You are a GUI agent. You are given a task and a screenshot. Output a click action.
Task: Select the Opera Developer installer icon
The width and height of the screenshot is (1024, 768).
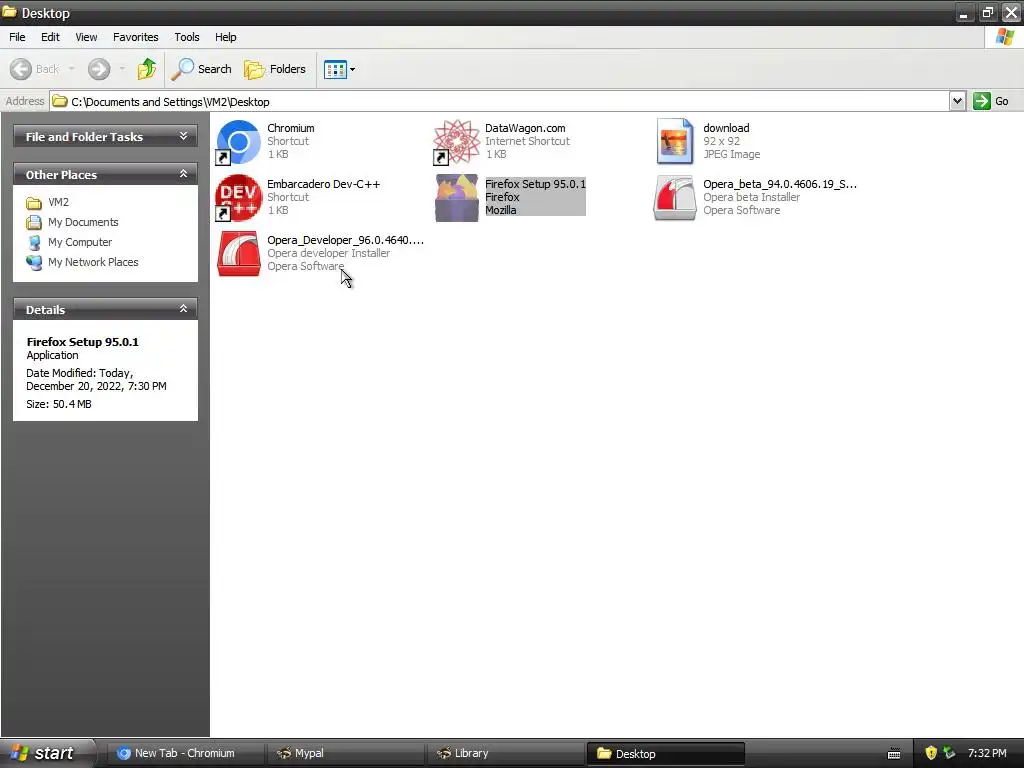tap(238, 254)
